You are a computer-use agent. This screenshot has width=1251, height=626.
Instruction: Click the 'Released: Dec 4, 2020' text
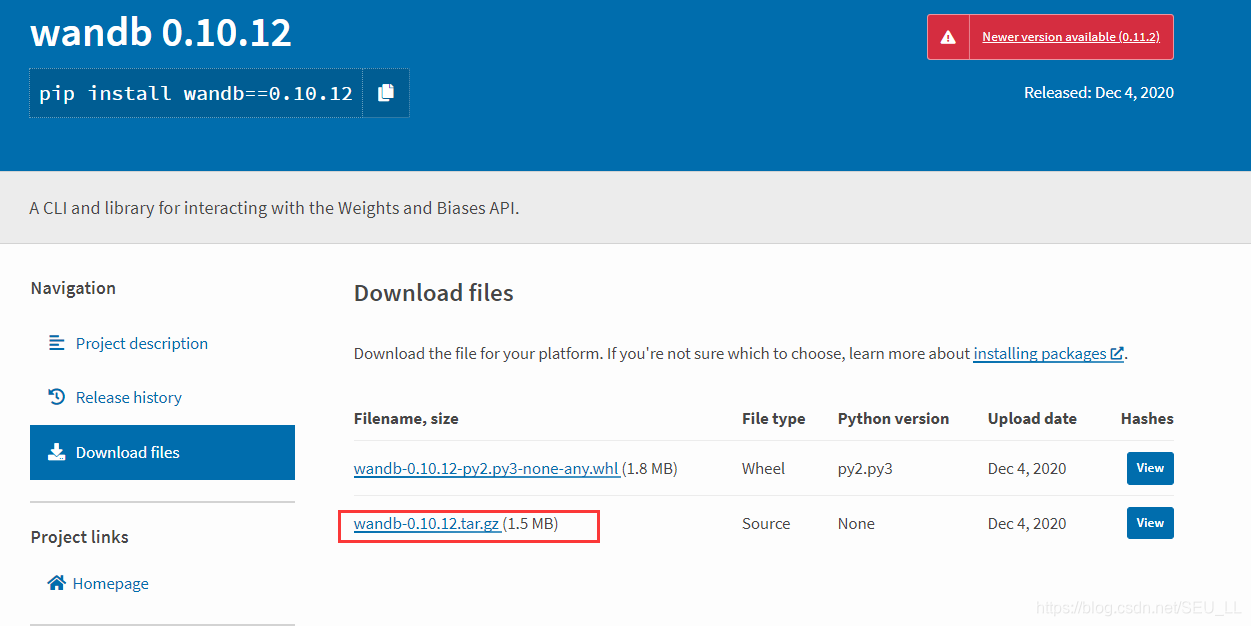click(1099, 92)
